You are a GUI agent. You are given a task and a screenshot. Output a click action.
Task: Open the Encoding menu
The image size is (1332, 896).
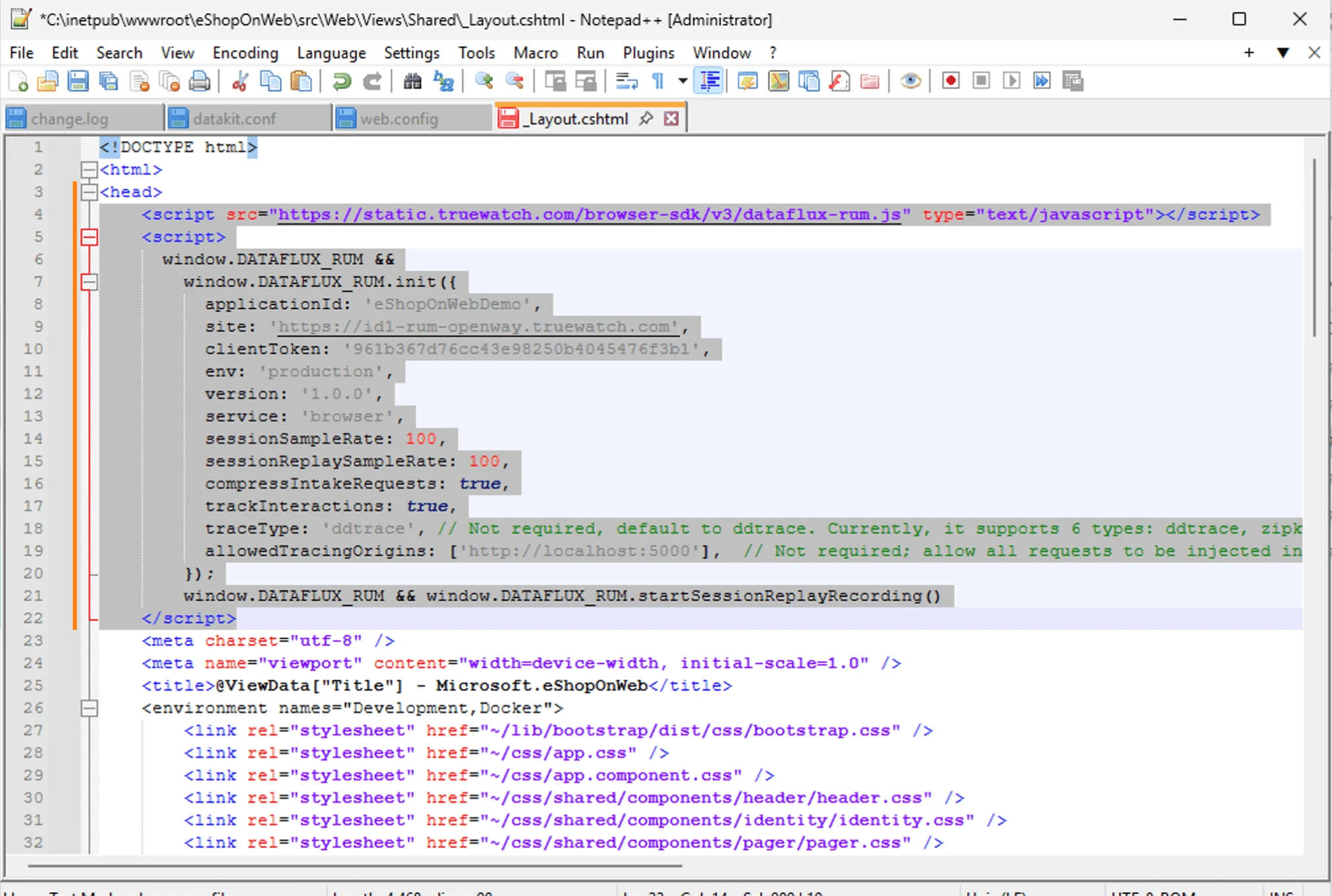[x=245, y=53]
